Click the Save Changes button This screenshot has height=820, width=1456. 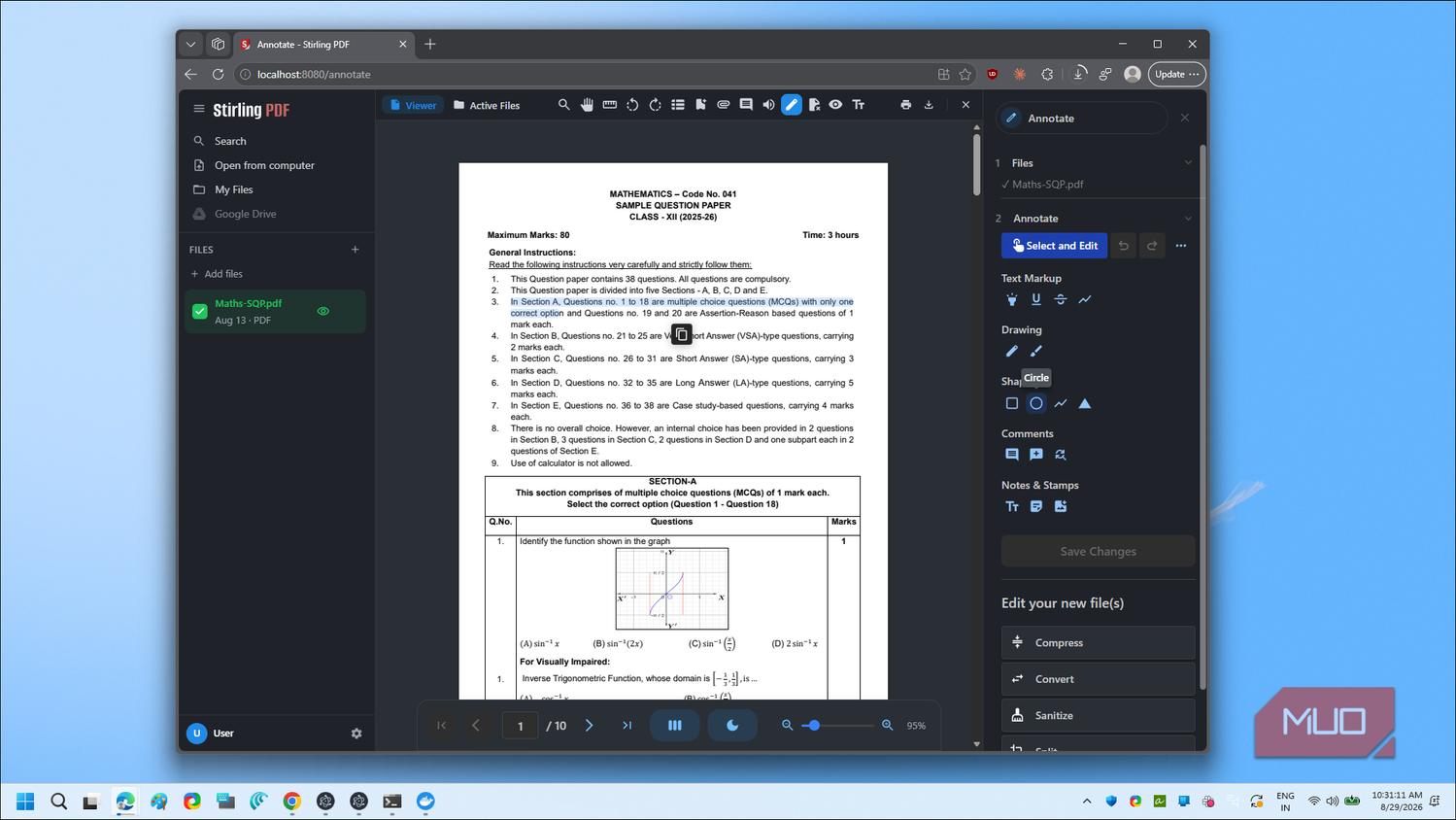pyautogui.click(x=1098, y=551)
